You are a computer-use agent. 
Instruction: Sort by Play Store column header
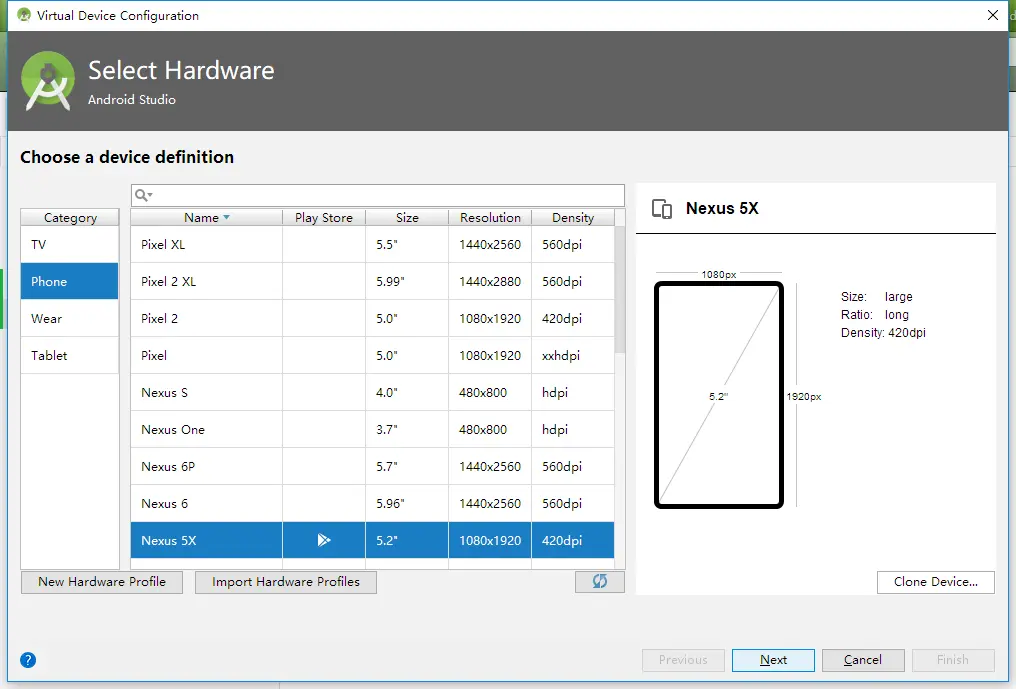coord(324,217)
